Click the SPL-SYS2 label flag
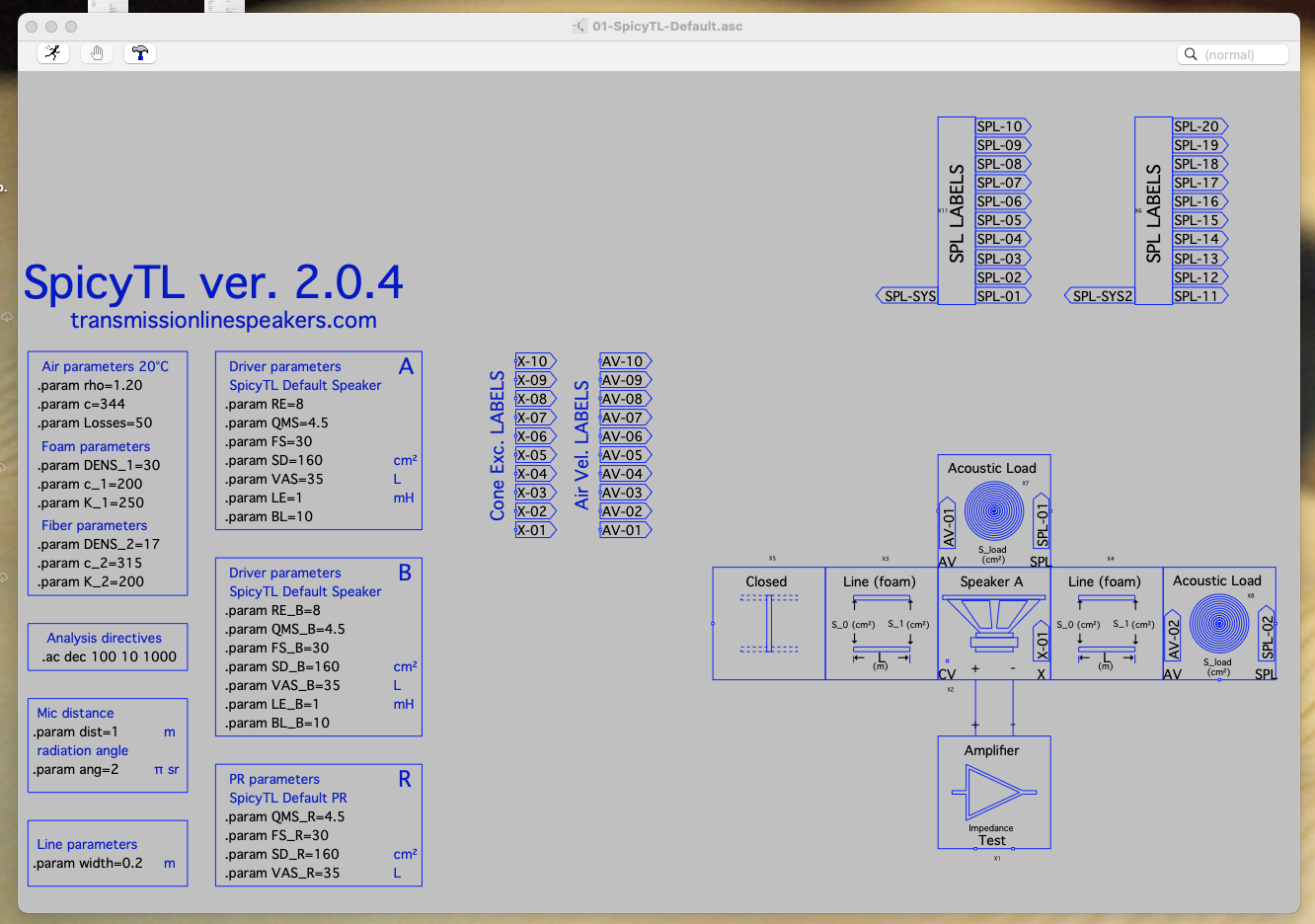Image resolution: width=1315 pixels, height=924 pixels. [x=1100, y=296]
